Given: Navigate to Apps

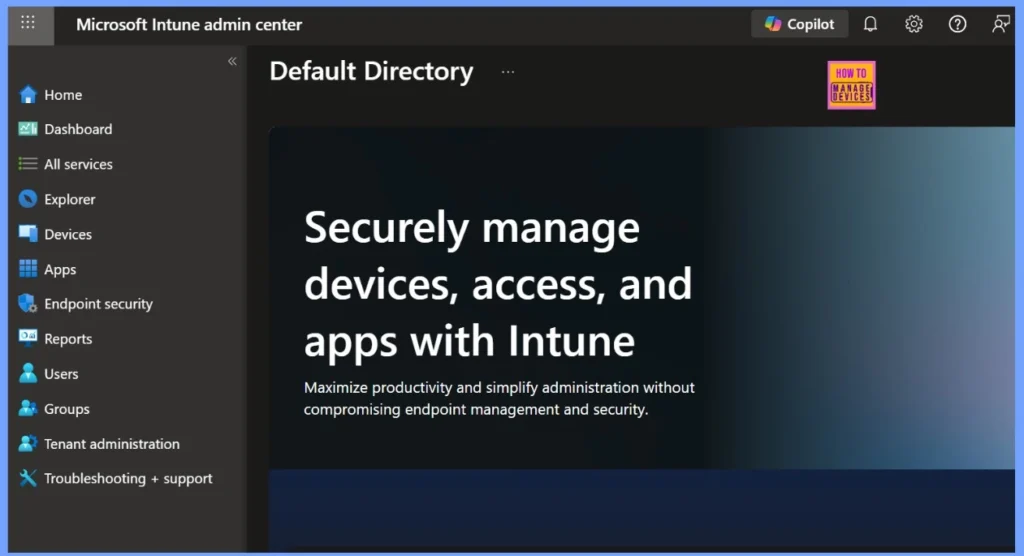Looking at the screenshot, I should pos(60,269).
